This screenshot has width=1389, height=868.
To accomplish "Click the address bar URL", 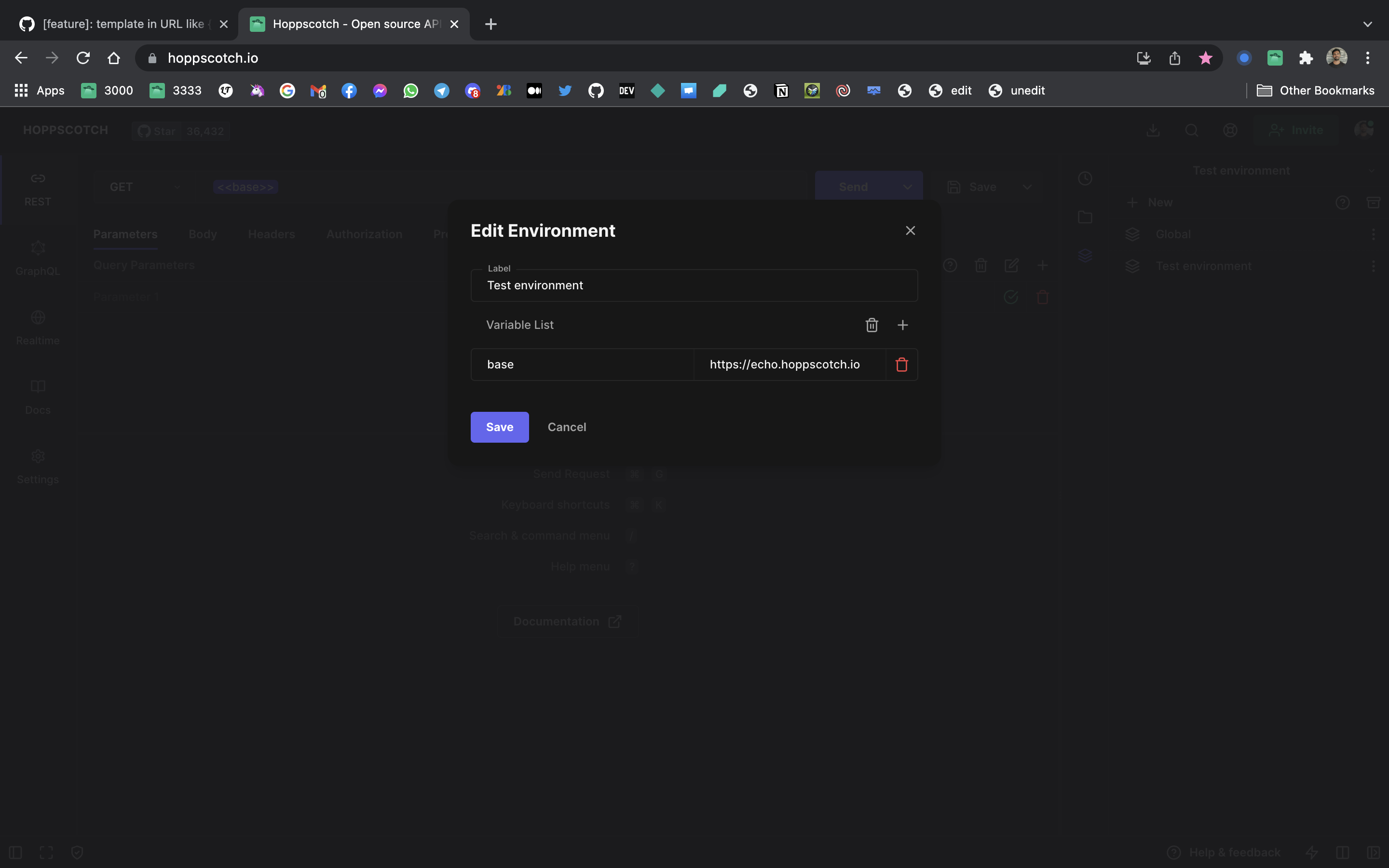I will click(213, 58).
